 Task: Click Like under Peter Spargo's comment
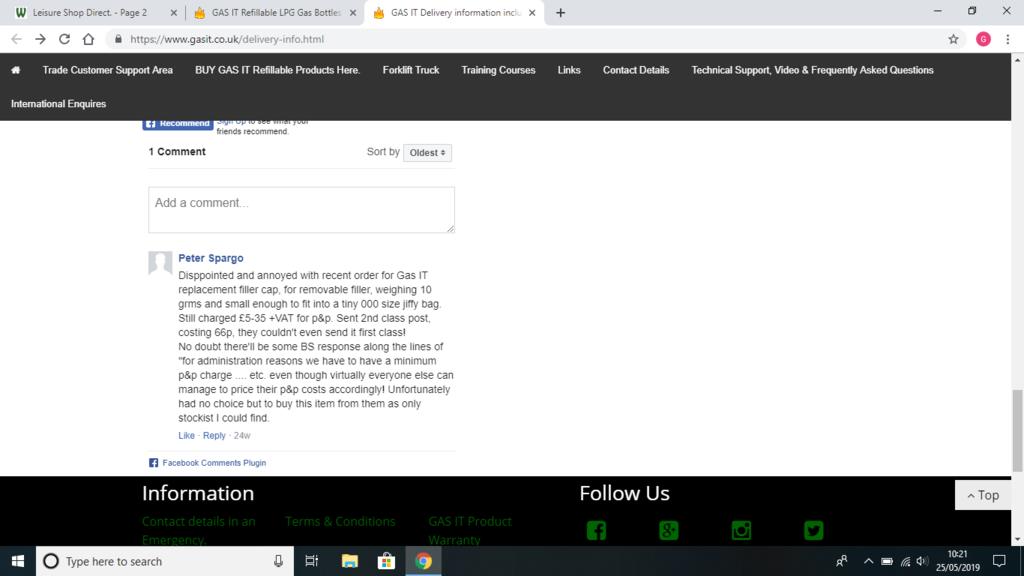coord(186,436)
